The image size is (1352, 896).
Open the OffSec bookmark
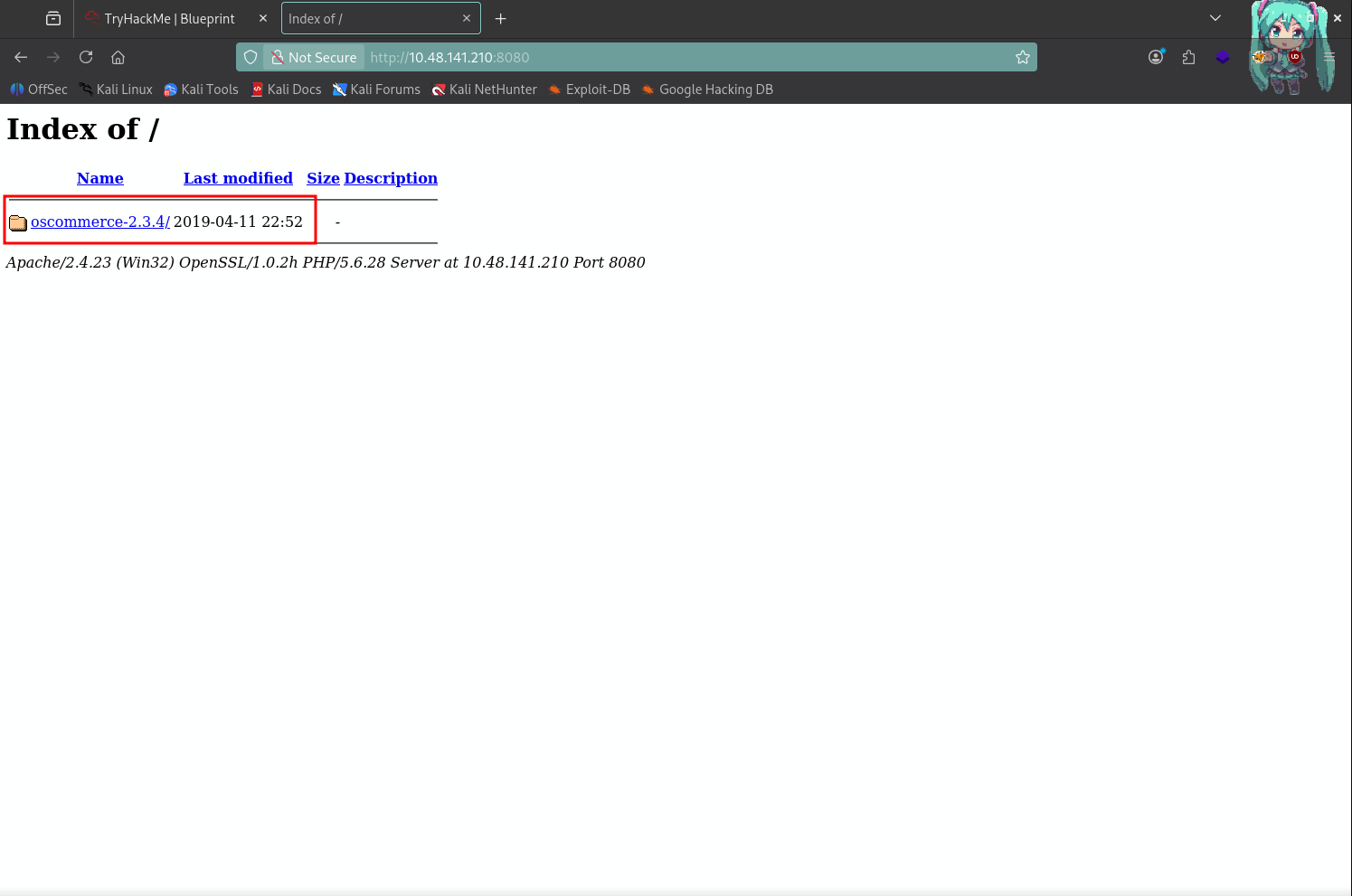coord(39,90)
